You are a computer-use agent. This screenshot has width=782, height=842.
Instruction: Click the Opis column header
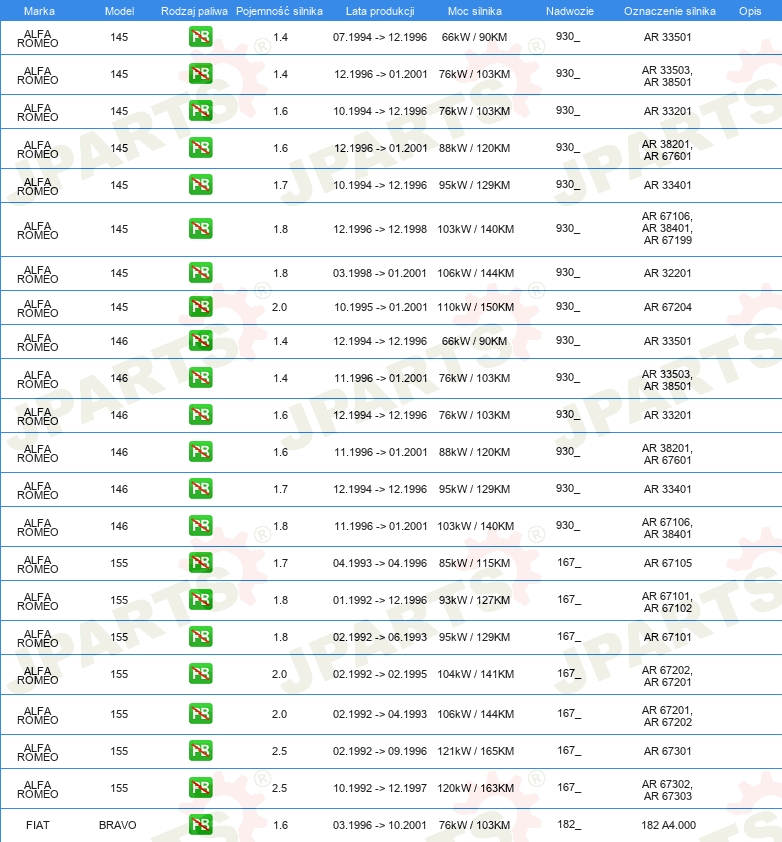[x=750, y=11]
